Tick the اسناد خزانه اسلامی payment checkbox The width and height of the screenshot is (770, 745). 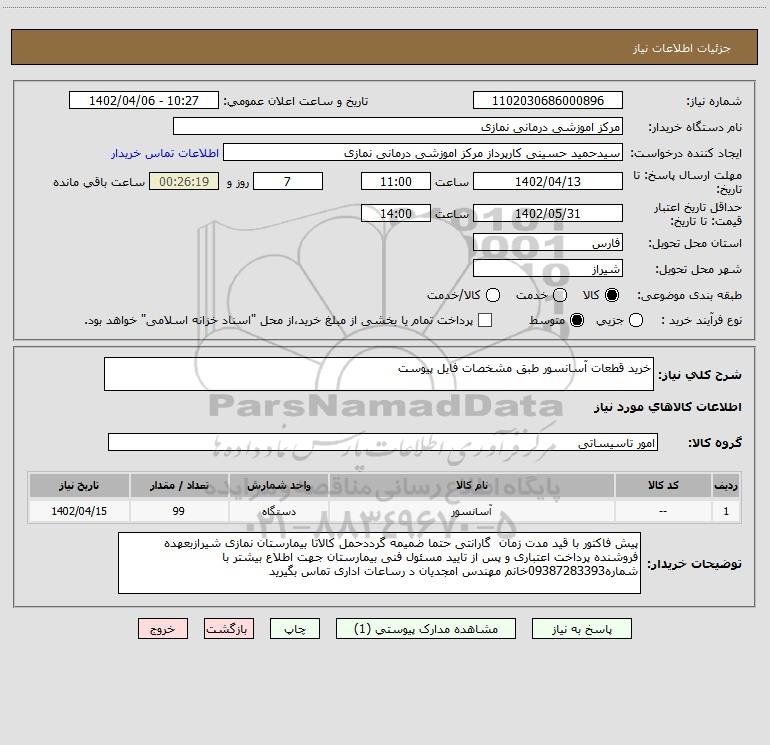click(x=485, y=320)
